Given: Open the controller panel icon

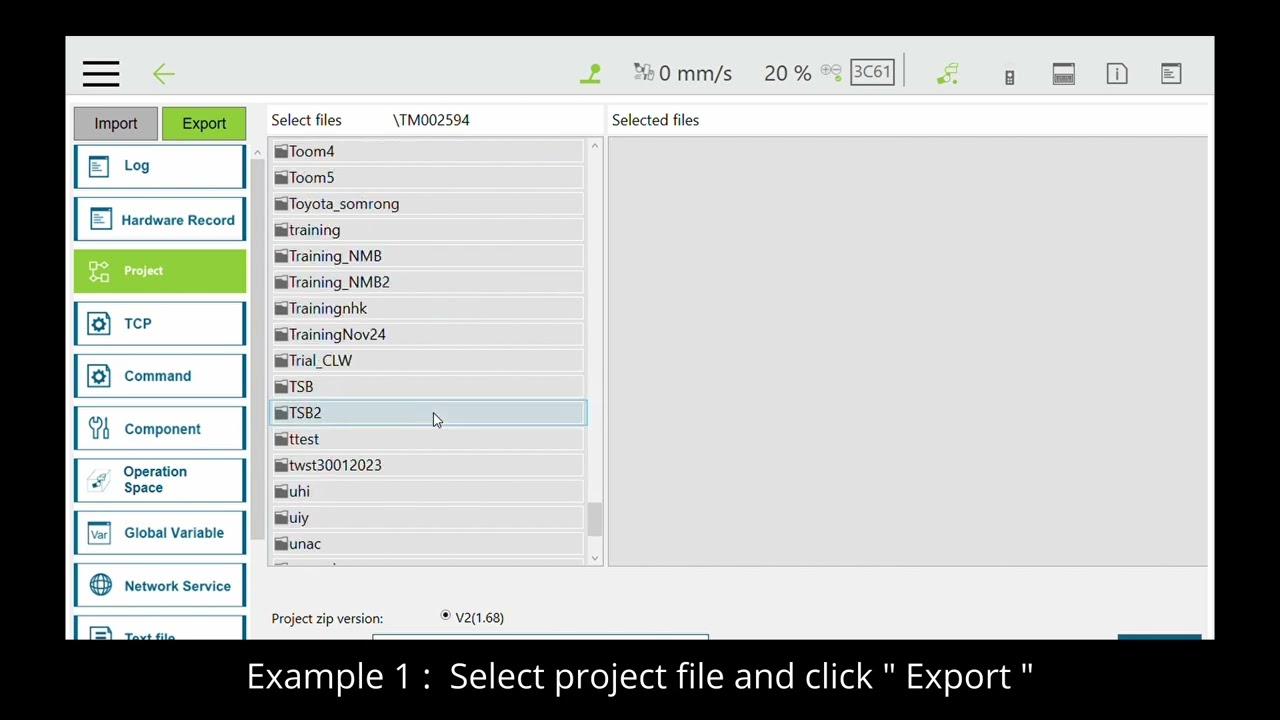Looking at the screenshot, I should click(x=1064, y=73).
